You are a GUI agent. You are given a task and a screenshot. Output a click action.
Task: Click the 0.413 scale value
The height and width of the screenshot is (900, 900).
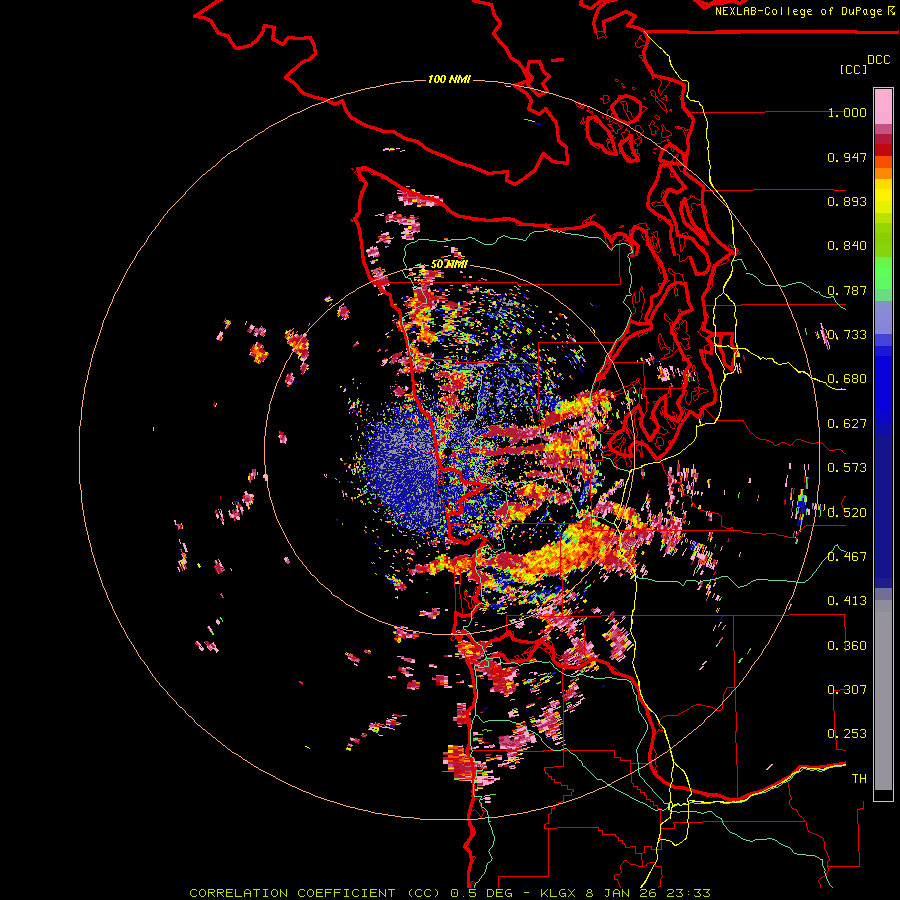click(x=847, y=601)
